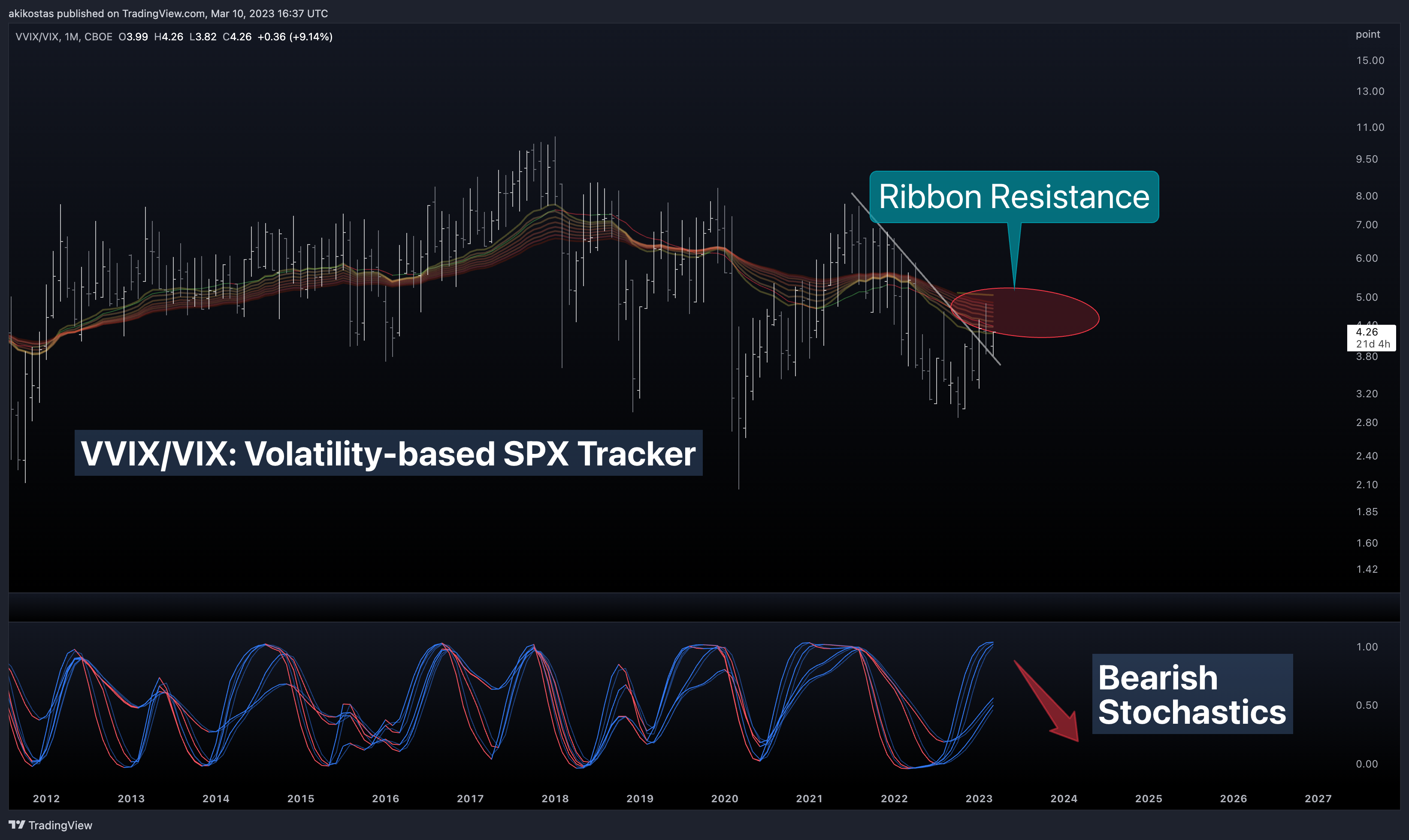
Task: Click the 'VVIX/VIX: Volatility-based SPX Tracker' title
Action: click(x=388, y=453)
